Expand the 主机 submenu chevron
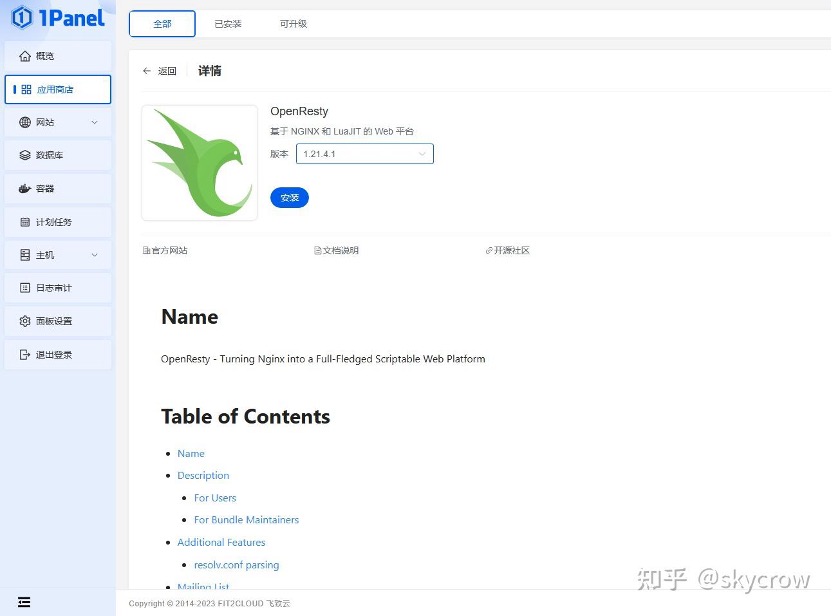 (94, 255)
